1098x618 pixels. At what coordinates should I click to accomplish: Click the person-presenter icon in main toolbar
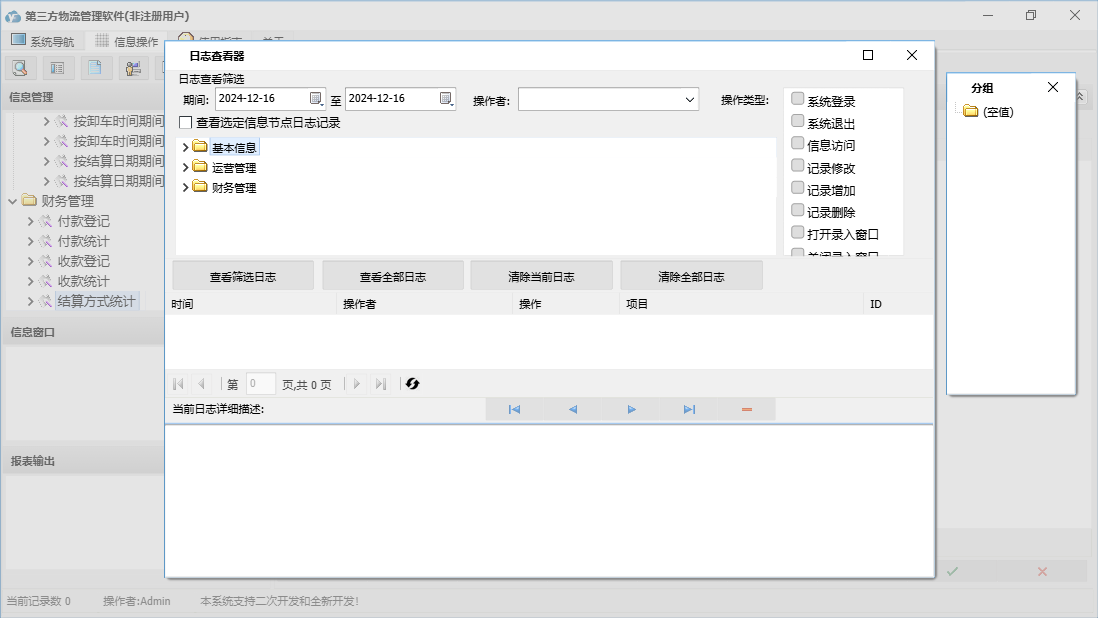133,68
